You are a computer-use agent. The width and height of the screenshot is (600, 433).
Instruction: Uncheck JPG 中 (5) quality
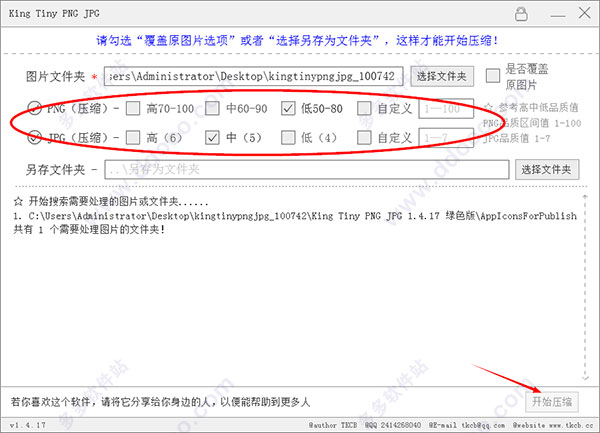point(212,138)
